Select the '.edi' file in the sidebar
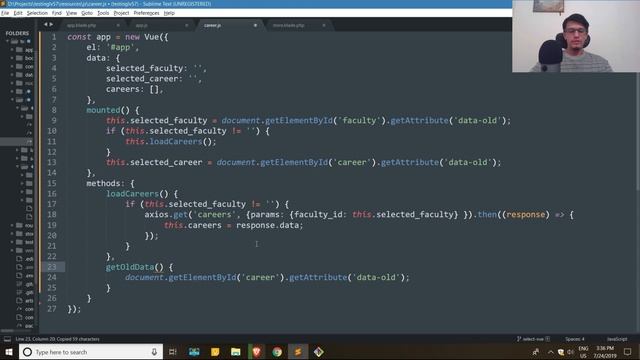This screenshot has width=640, height=360. tap(24, 259)
